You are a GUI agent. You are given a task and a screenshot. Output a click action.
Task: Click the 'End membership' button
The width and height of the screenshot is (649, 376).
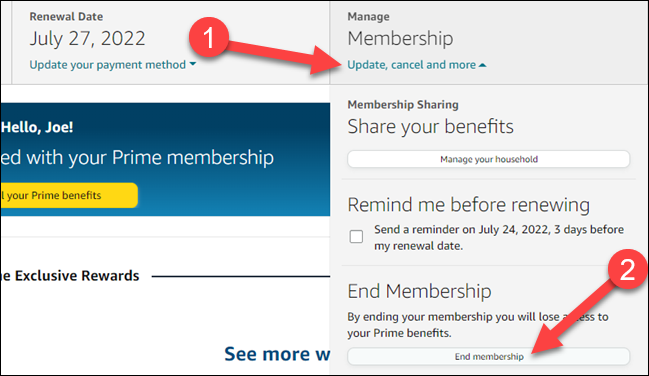[x=489, y=357]
